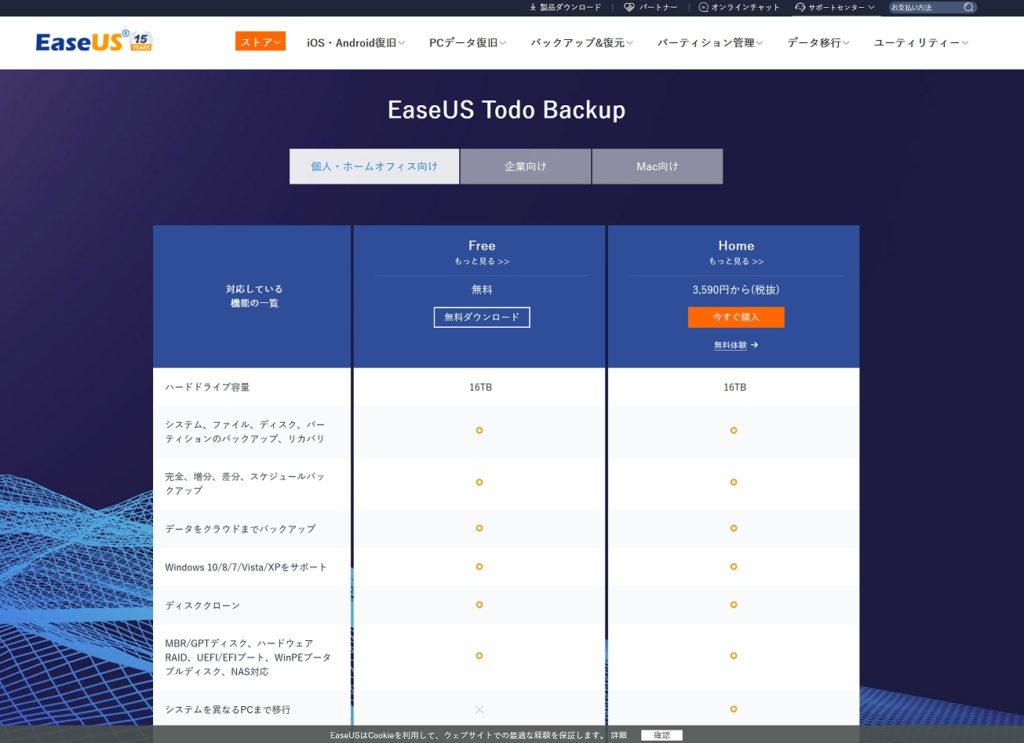Viewport: 1024px width, 743px height.
Task: Click the EaseUS Todo Backup page title
Action: point(506,110)
